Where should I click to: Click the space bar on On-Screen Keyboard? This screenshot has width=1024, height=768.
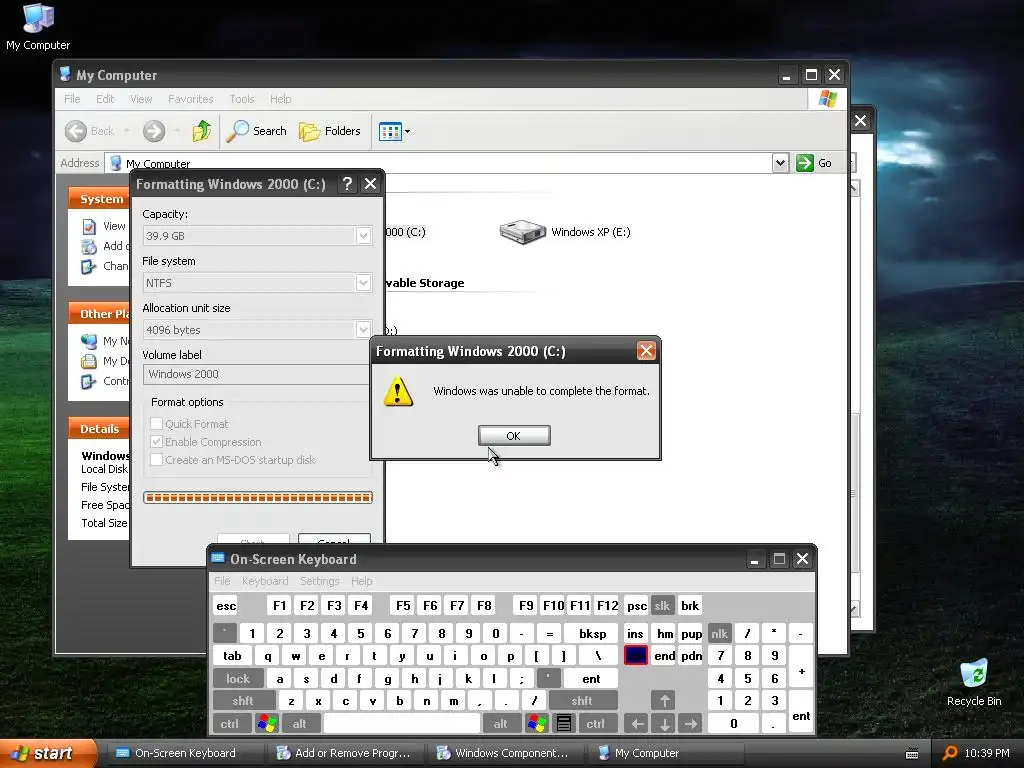pos(402,724)
